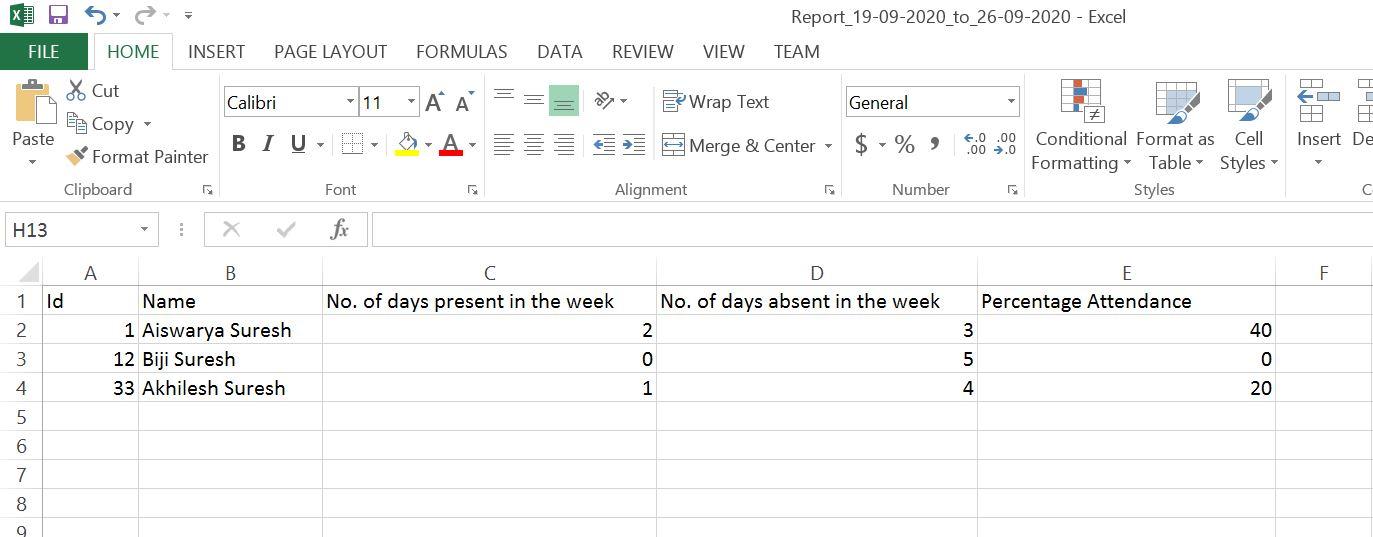
Task: Click the Insert Function fx icon
Action: point(339,230)
